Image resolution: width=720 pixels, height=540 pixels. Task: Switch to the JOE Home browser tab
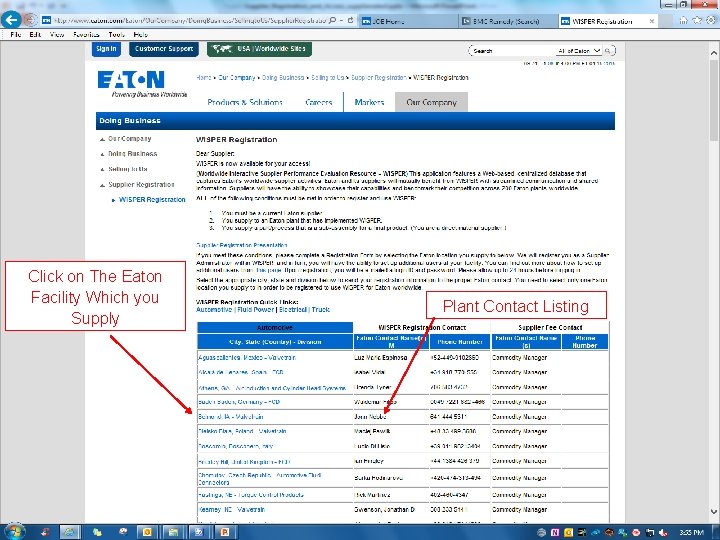tap(408, 21)
